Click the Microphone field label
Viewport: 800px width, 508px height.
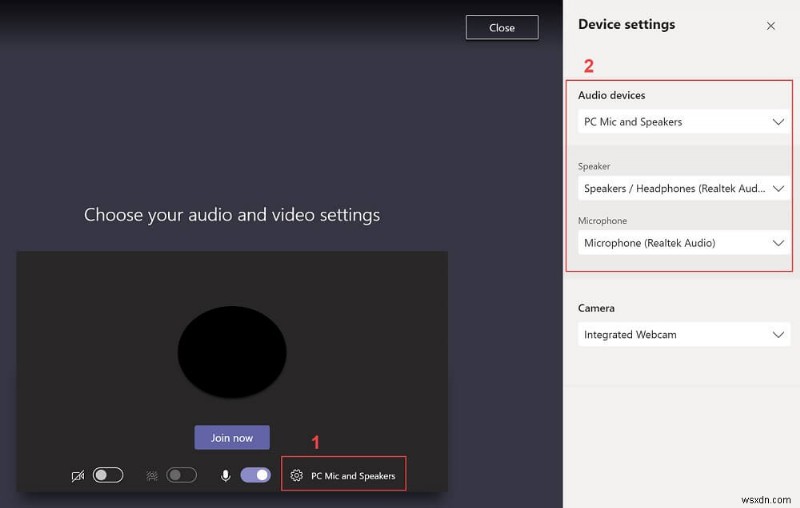pos(602,221)
